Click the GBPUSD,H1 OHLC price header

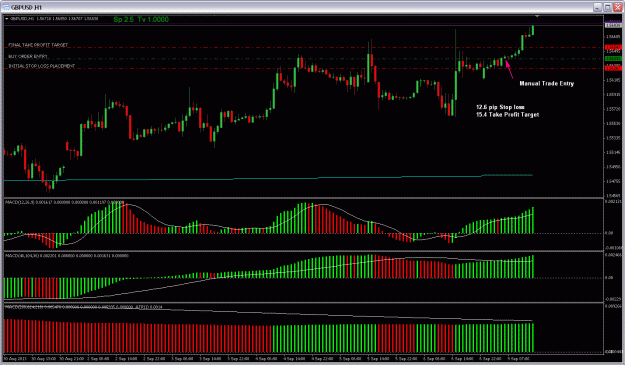pyautogui.click(x=54, y=19)
